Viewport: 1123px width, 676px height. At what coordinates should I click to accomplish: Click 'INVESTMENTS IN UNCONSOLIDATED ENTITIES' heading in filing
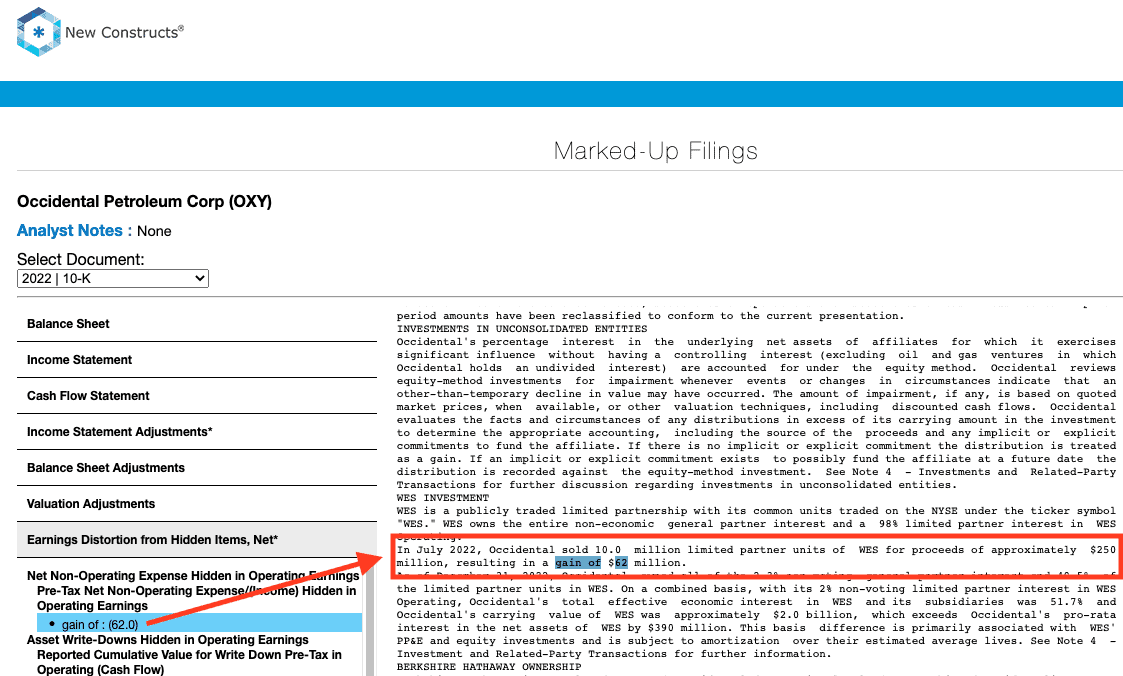pyautogui.click(x=522, y=329)
